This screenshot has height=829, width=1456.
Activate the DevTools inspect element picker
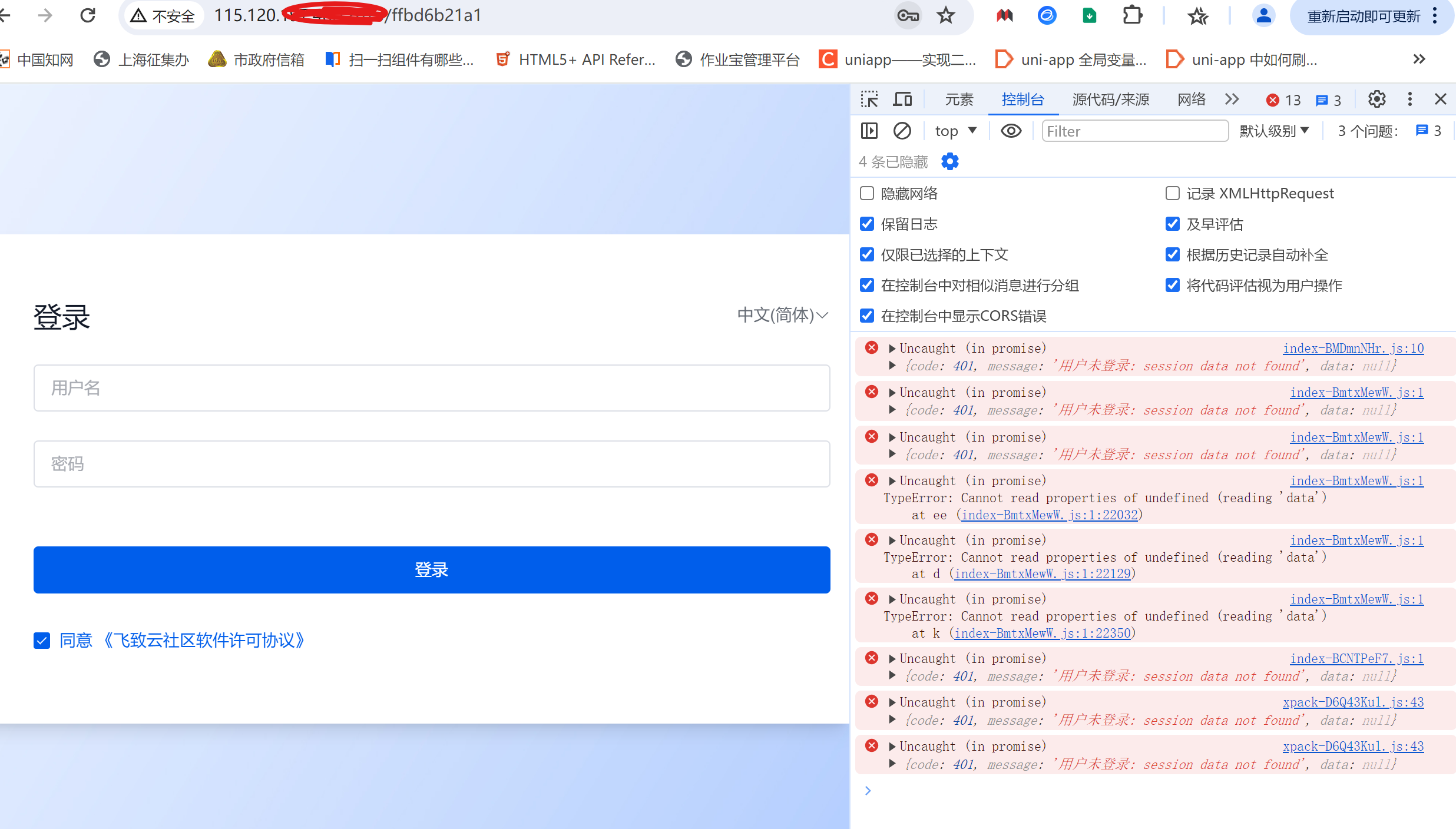click(x=869, y=99)
